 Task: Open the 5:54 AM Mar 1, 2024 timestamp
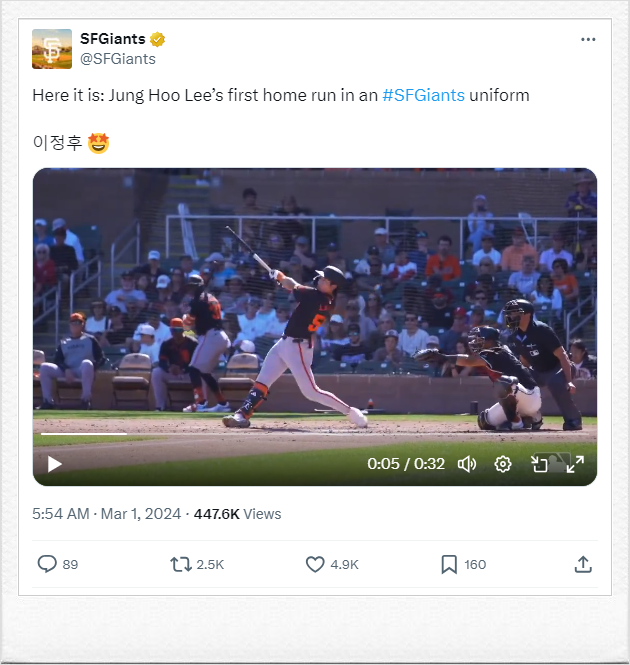tap(106, 514)
